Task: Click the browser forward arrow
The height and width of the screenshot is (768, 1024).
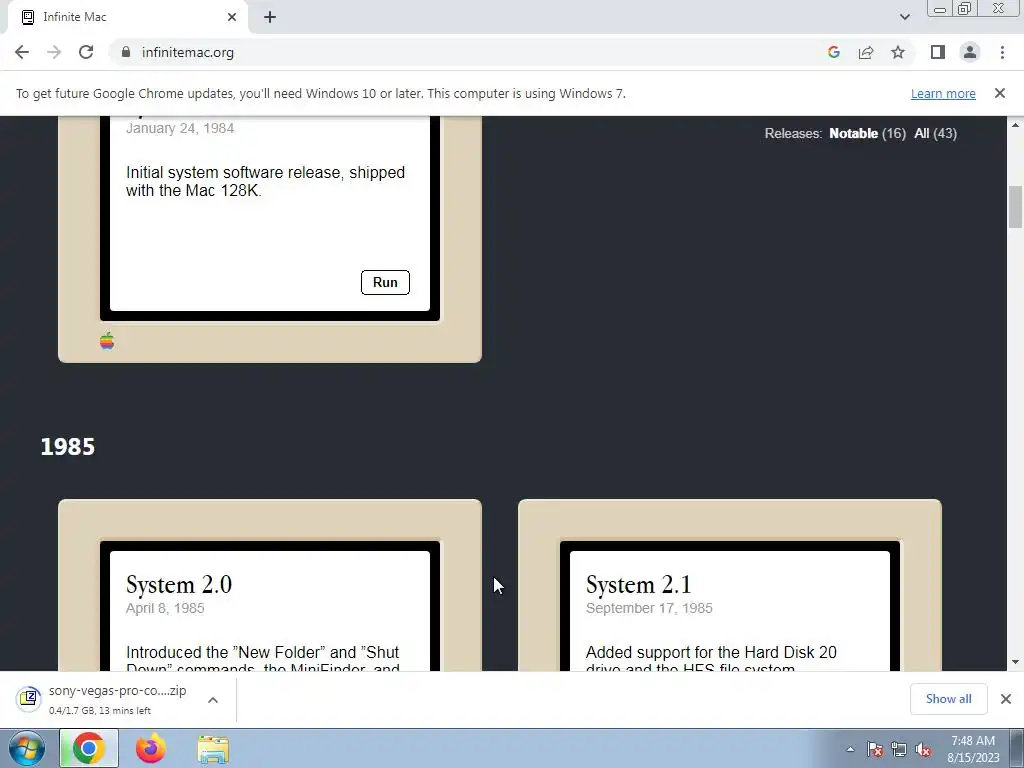Action: click(x=54, y=52)
